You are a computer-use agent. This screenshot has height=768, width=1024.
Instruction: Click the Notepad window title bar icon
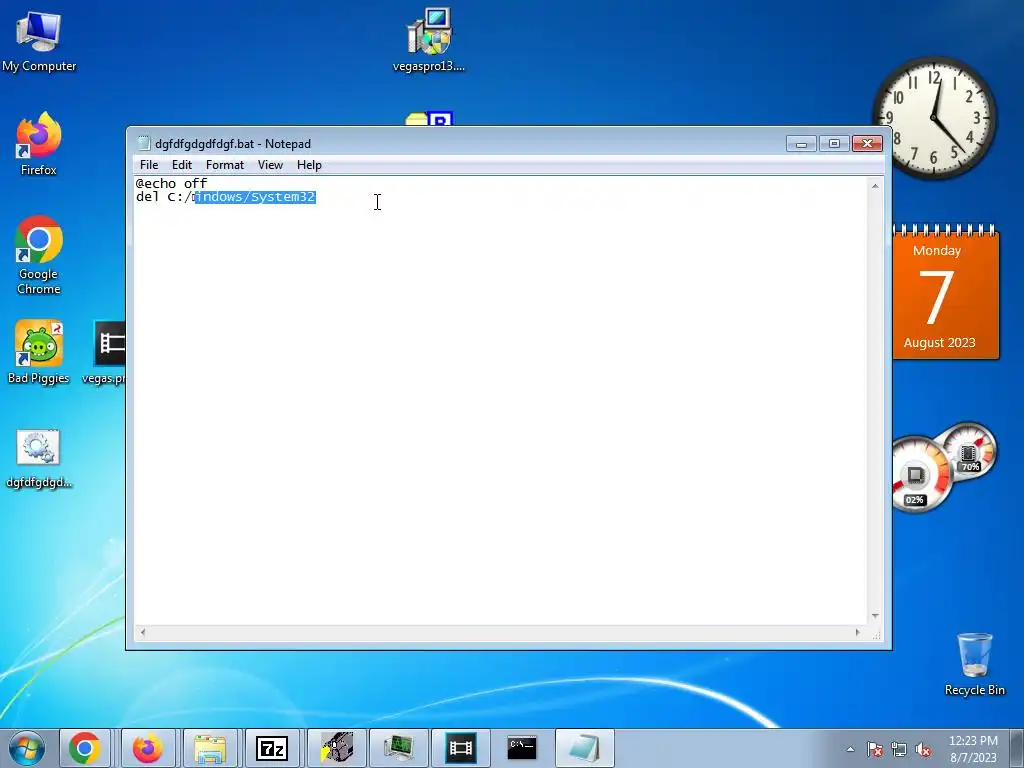(144, 144)
